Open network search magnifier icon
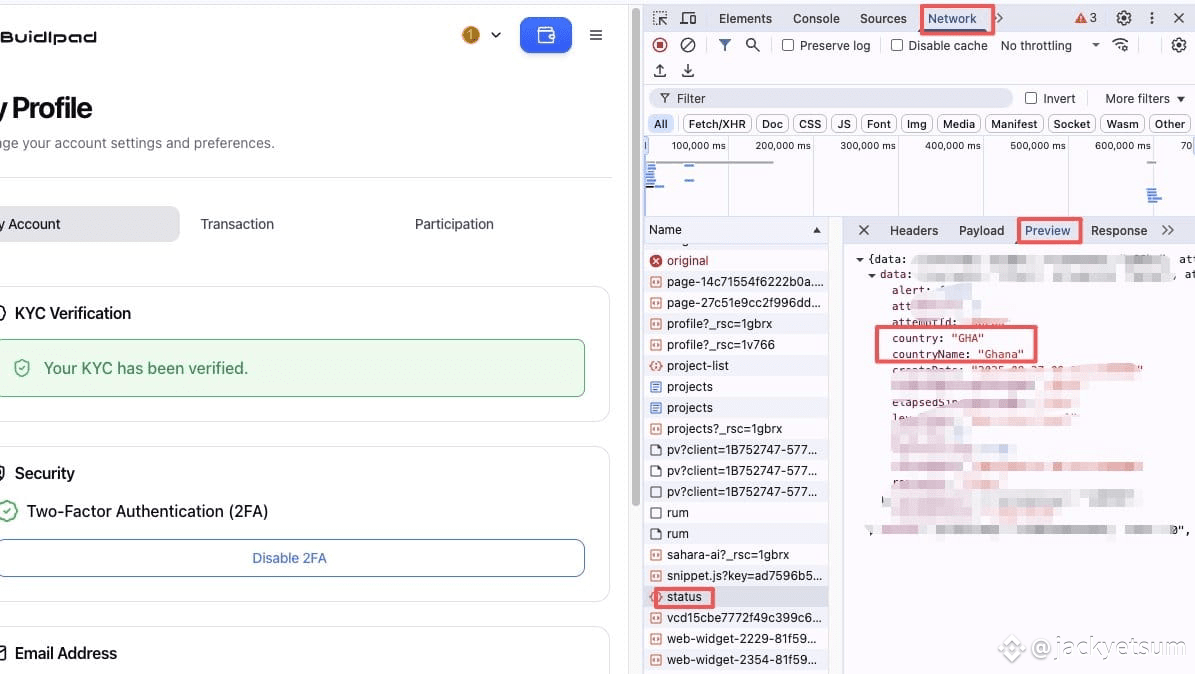Viewport: 1195px width, 674px height. coord(752,45)
